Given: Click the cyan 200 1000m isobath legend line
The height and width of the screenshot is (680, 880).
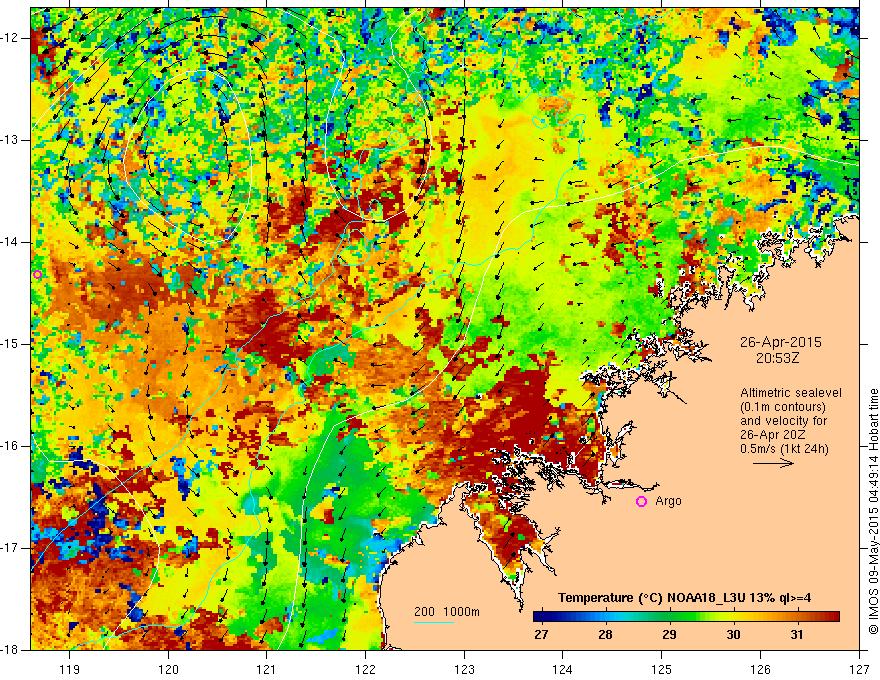Looking at the screenshot, I should pyautogui.click(x=434, y=623).
